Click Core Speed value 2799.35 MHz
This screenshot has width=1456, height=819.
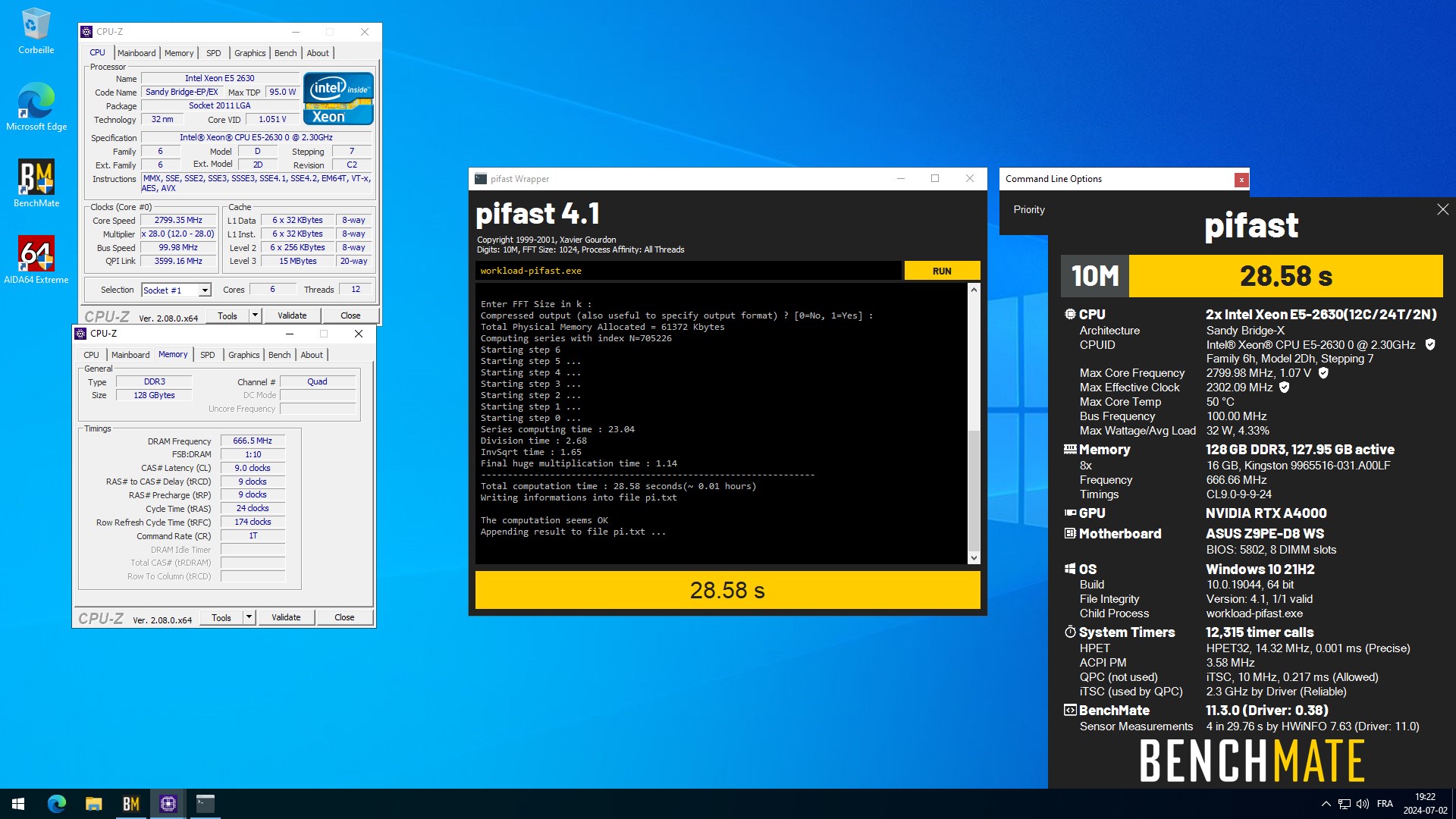click(178, 221)
